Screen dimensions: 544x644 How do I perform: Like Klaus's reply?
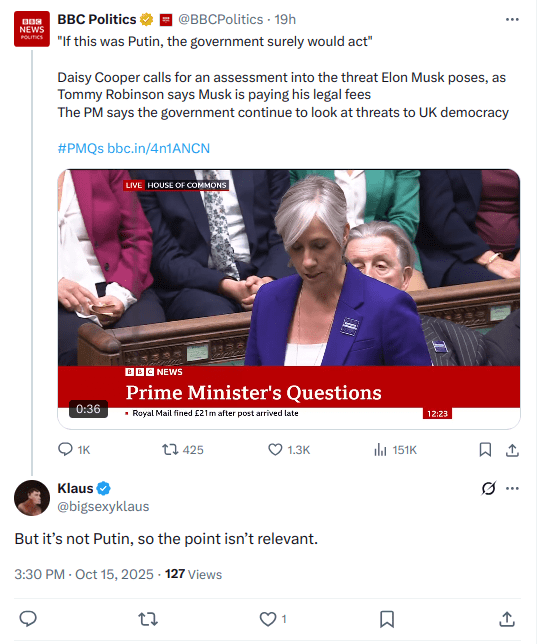[273, 619]
